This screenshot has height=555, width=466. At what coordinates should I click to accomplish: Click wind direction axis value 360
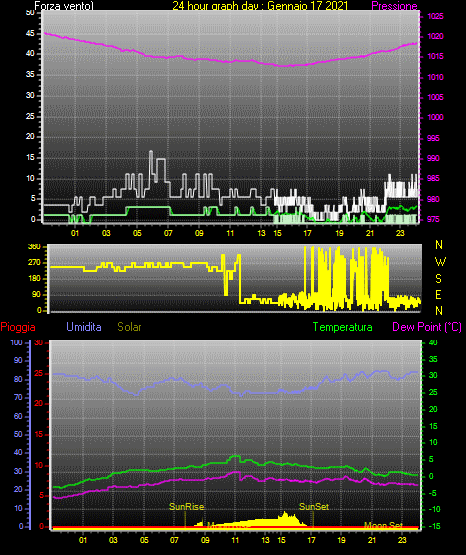pyautogui.click(x=34, y=247)
